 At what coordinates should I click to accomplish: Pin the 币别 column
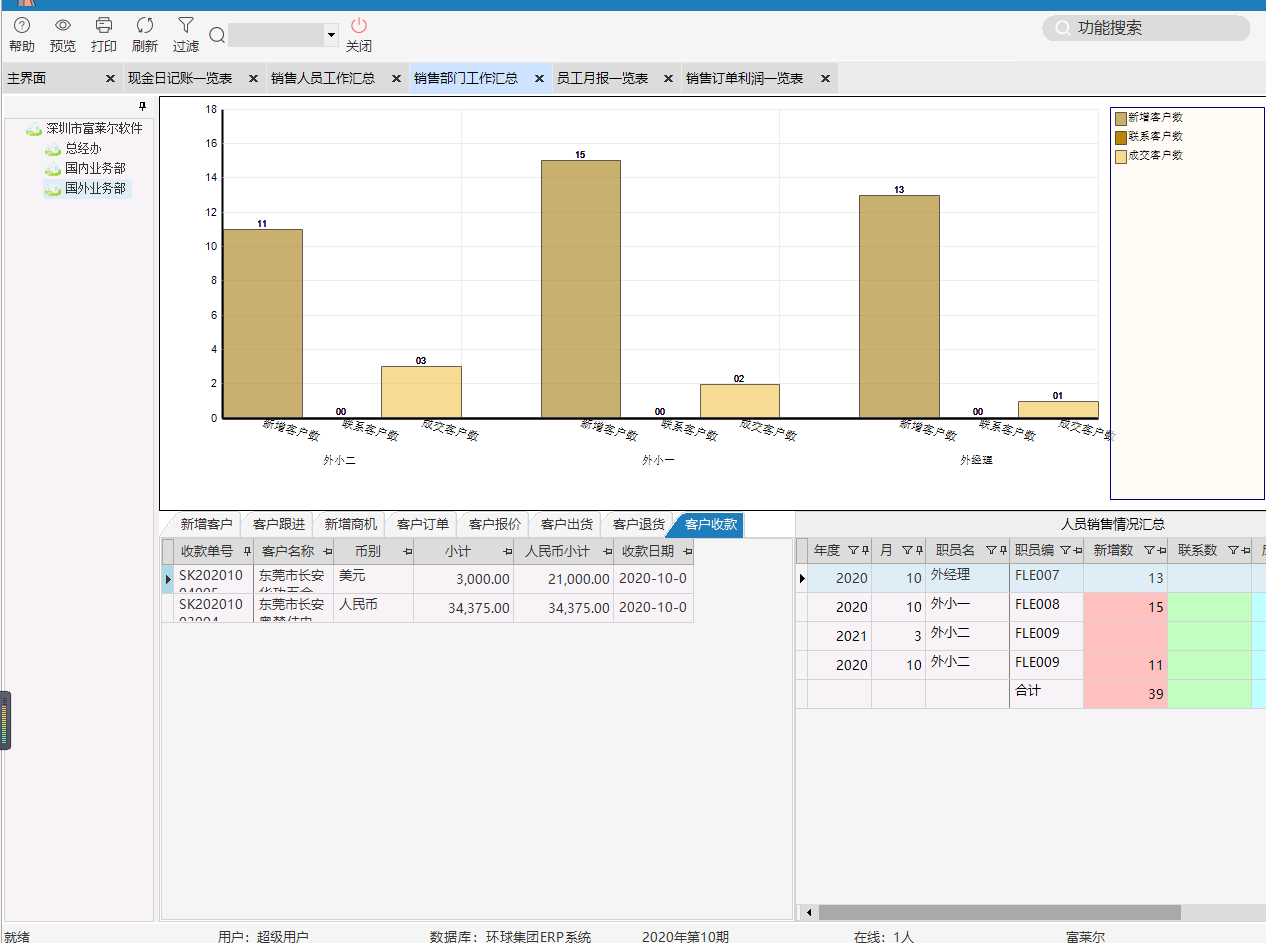tap(407, 552)
